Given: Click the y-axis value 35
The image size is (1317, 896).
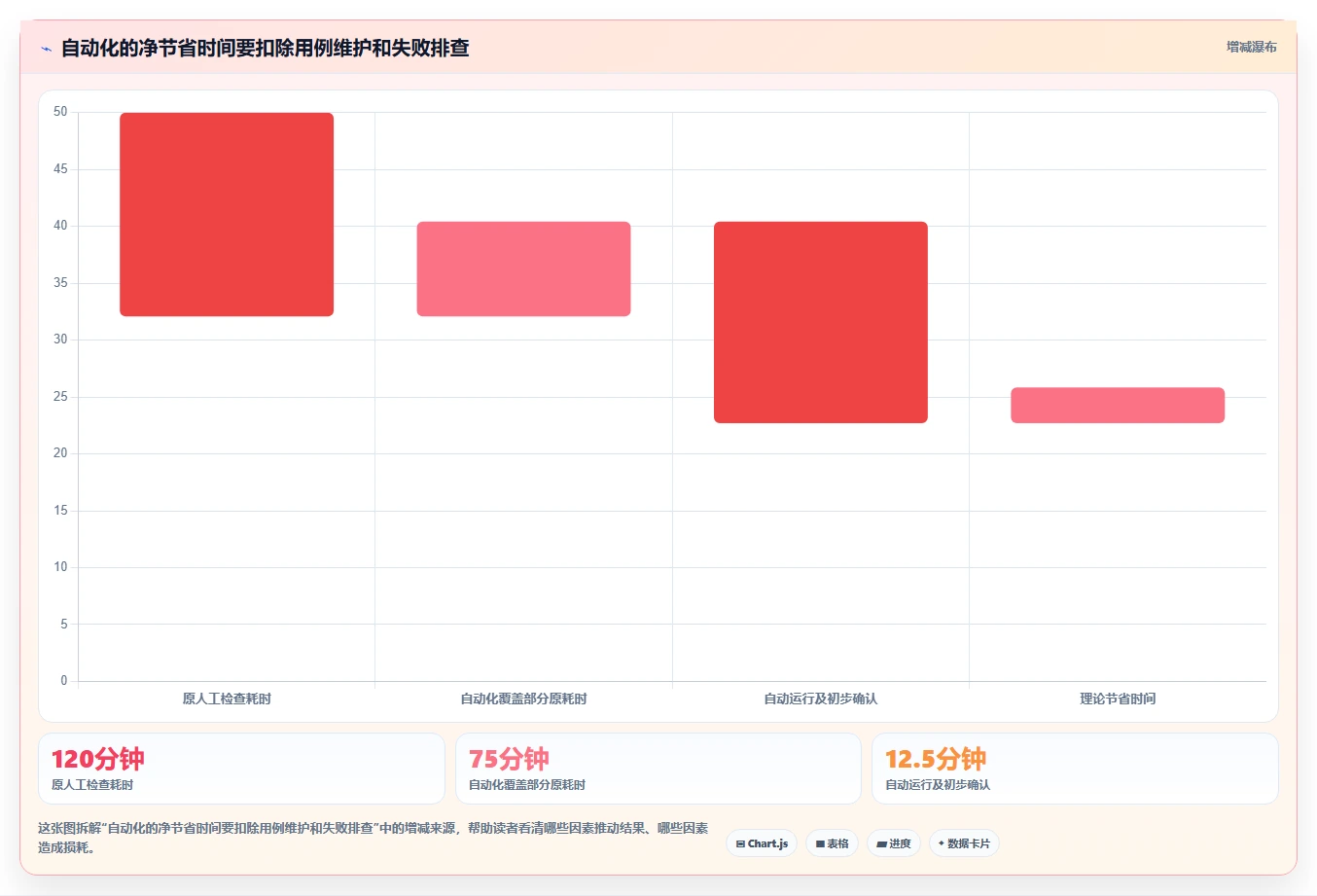Looking at the screenshot, I should pos(60,282).
